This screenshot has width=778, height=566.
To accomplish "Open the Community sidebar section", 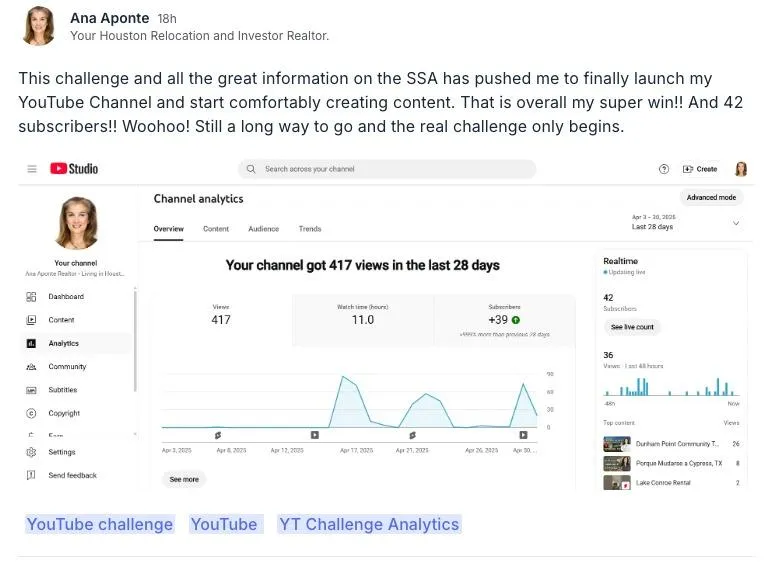I will point(66,367).
